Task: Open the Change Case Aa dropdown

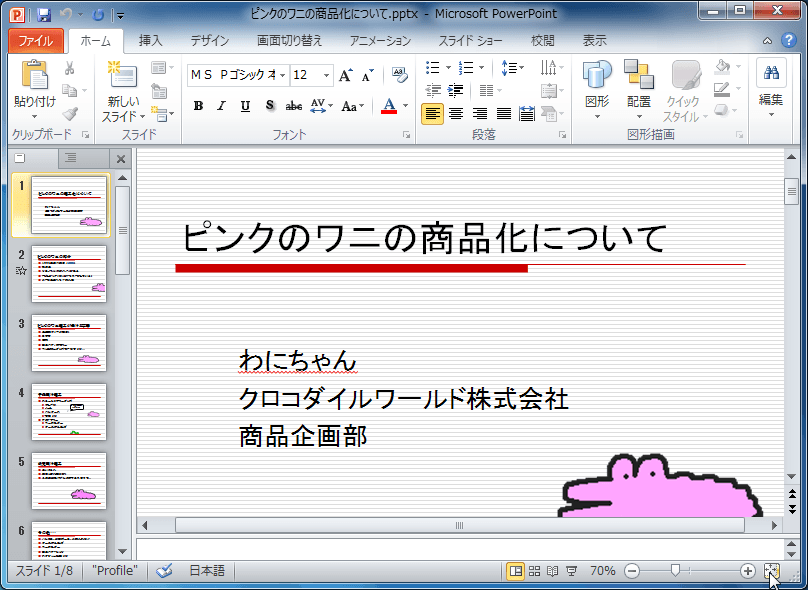Action: pos(353,106)
